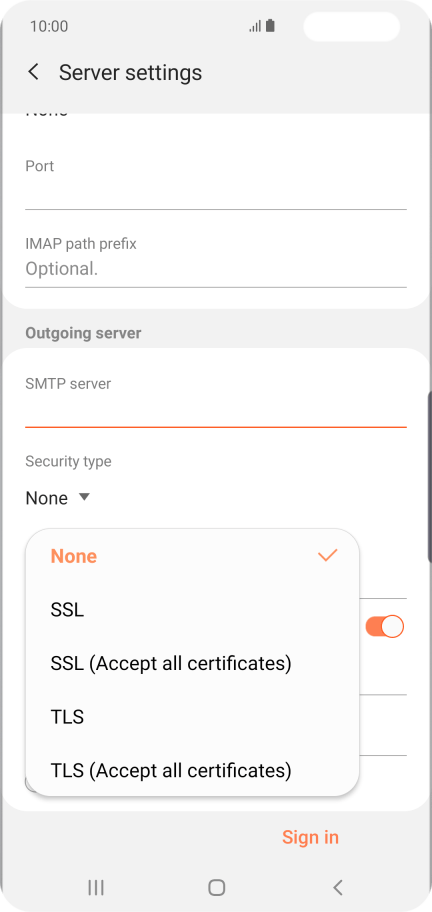Go back using the header back arrow

pos(33,73)
